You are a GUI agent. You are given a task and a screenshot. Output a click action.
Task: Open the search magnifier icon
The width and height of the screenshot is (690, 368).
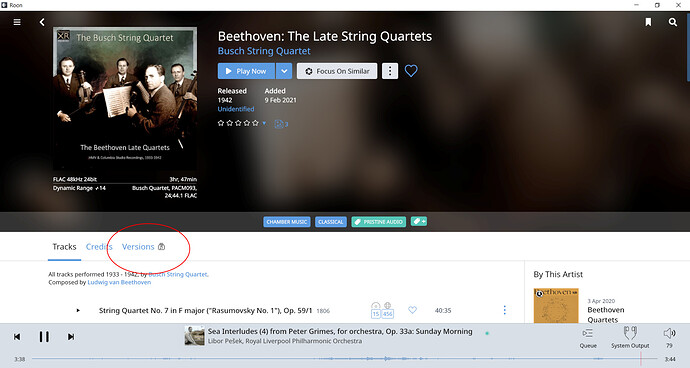(673, 22)
